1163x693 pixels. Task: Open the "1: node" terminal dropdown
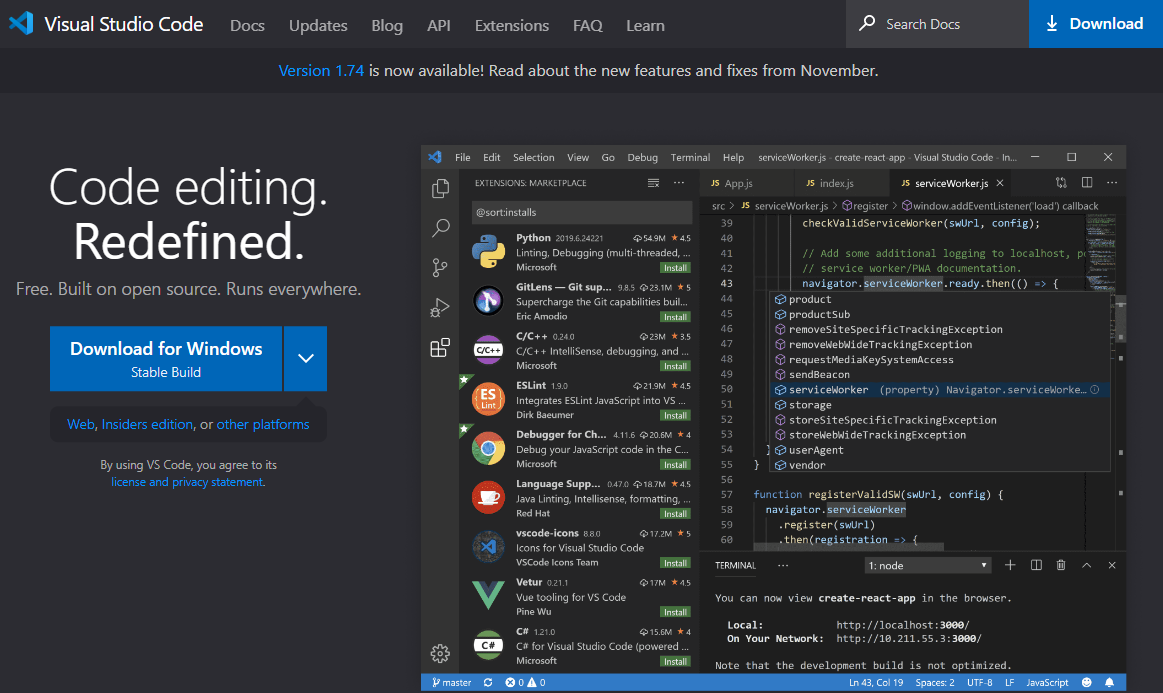927,565
